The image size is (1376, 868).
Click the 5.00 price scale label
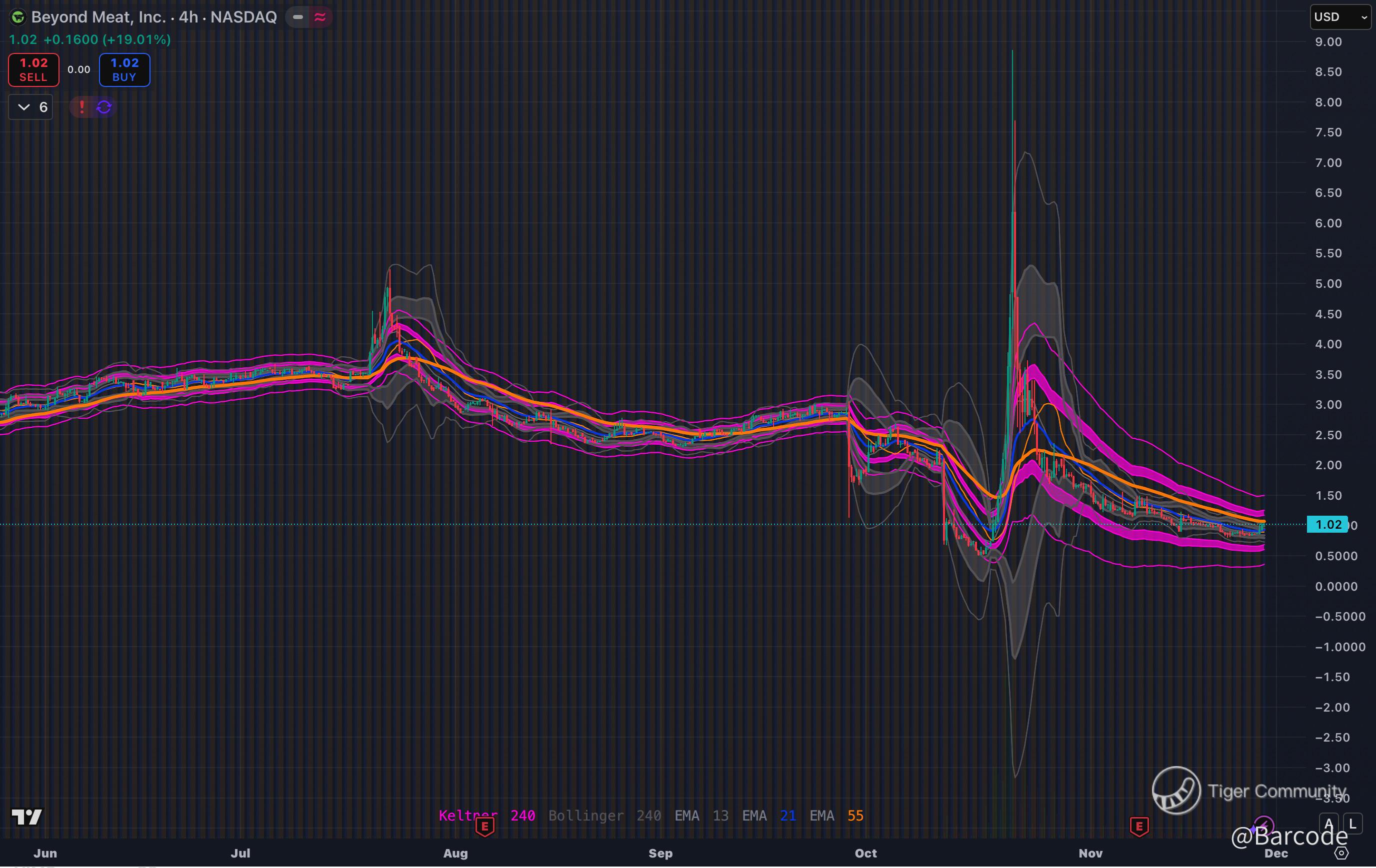(x=1328, y=284)
